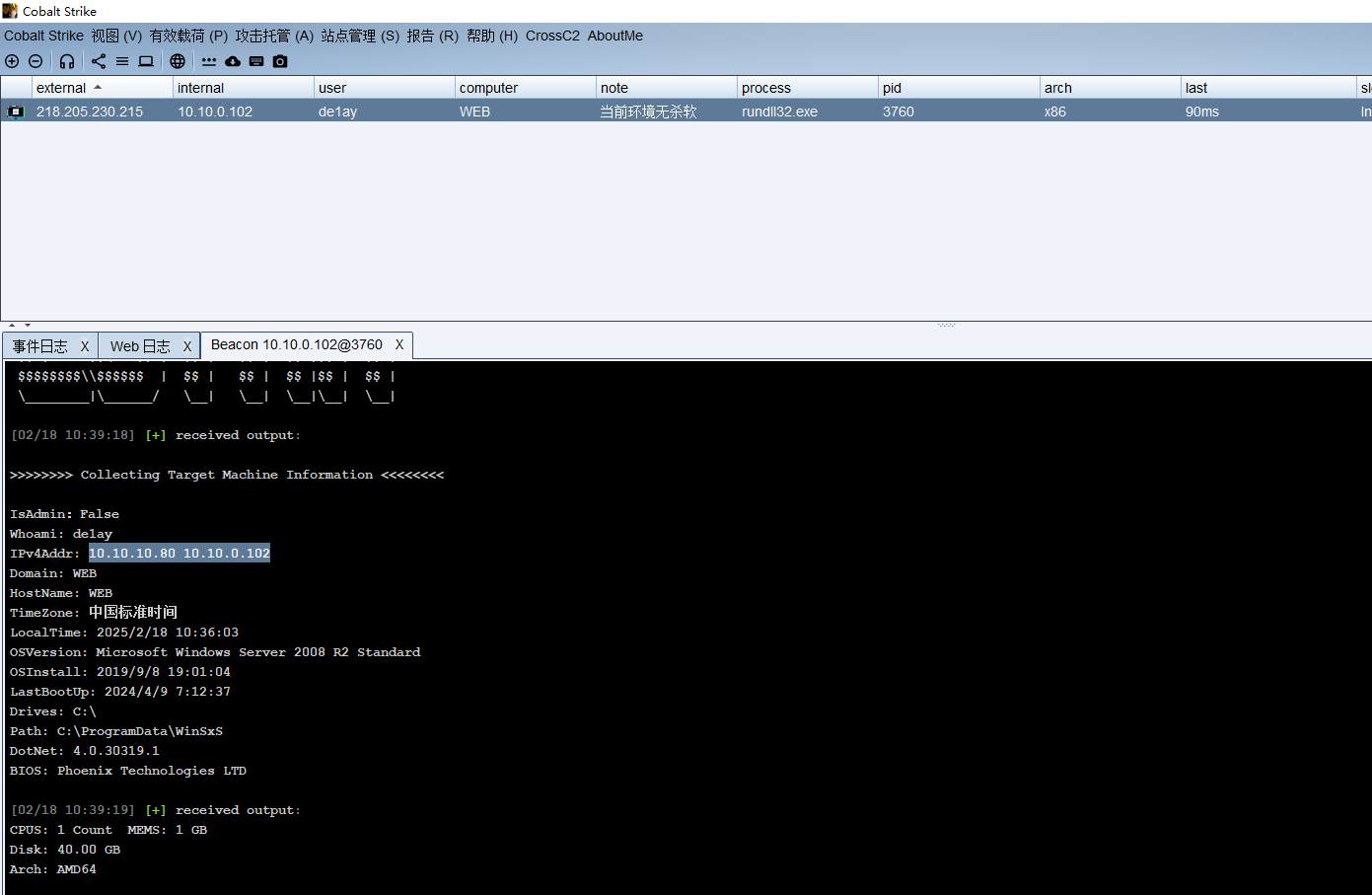Click the connect to team server plus icon
Screen dimensions: 1372x895
12,61
